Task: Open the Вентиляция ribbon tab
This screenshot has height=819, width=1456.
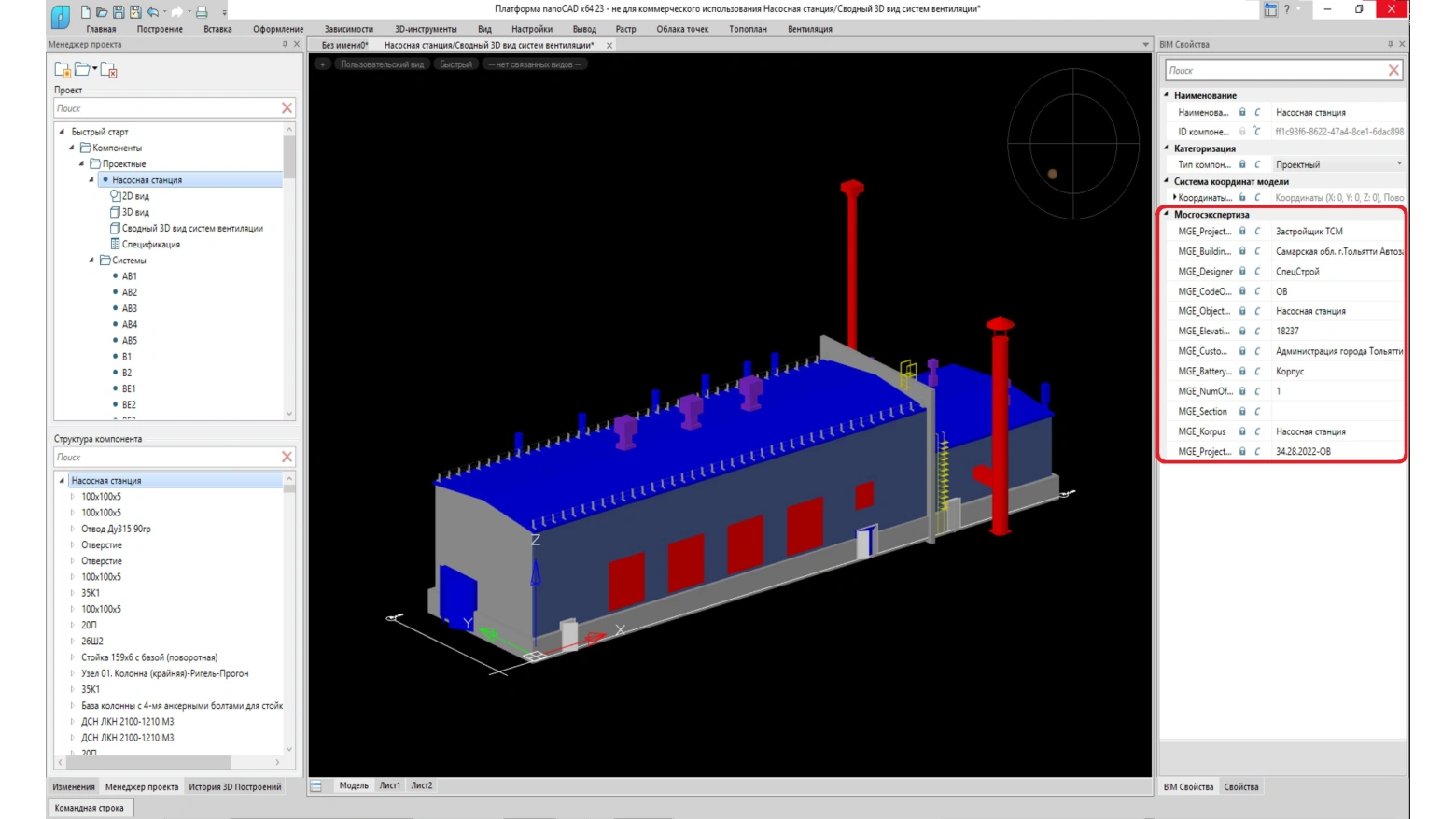Action: point(809,29)
